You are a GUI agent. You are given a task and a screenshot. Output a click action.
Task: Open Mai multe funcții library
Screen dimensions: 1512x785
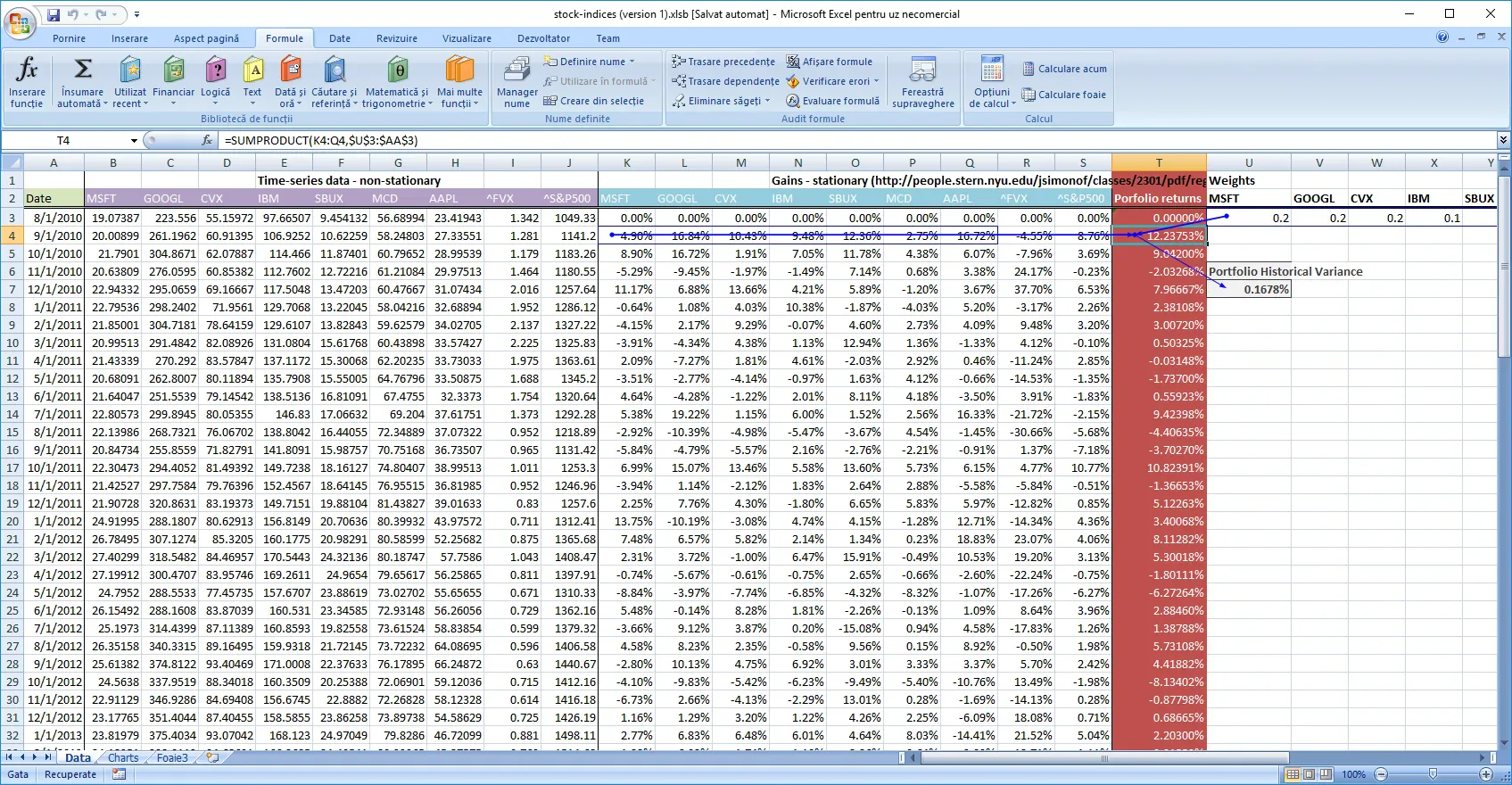click(459, 82)
